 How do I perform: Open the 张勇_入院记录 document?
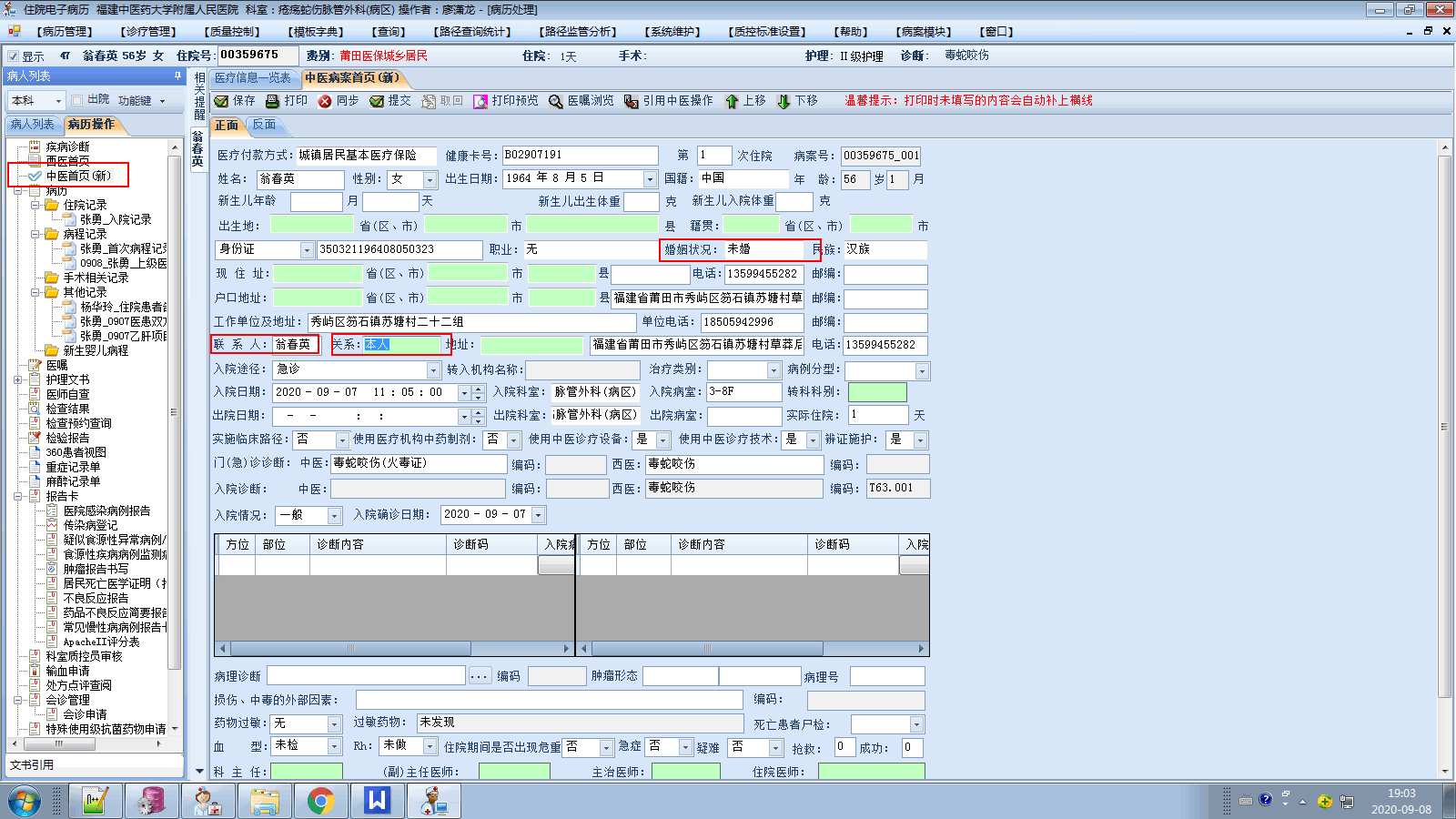click(116, 219)
